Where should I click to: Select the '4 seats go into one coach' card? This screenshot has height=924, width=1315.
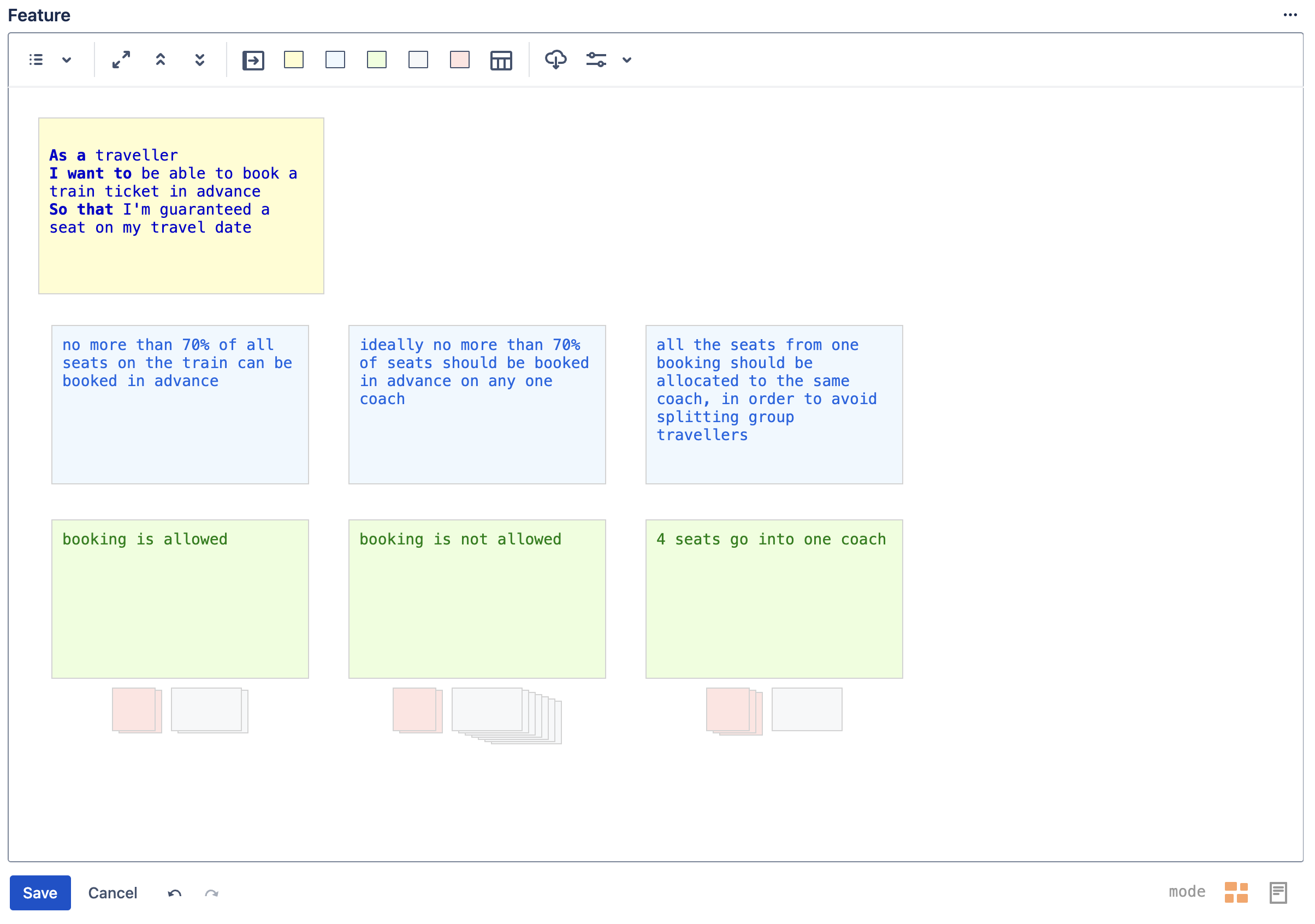(774, 599)
